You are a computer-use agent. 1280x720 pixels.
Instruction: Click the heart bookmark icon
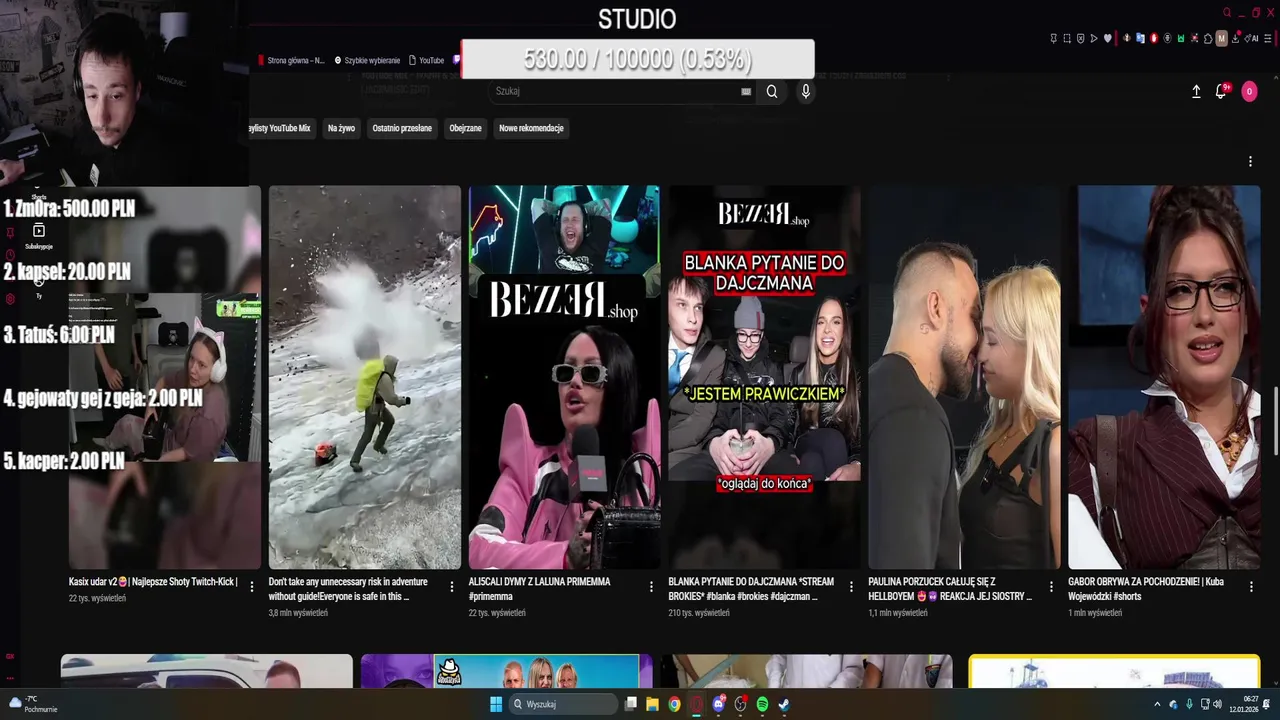pyautogui.click(x=1108, y=38)
